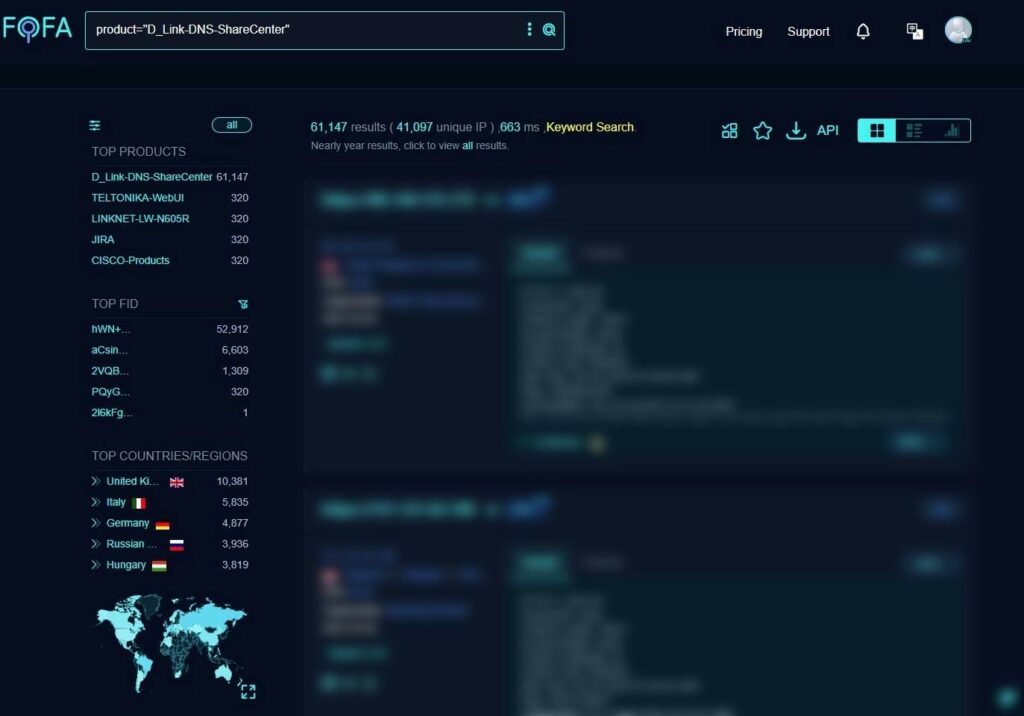Open the Pricing page

pyautogui.click(x=743, y=32)
